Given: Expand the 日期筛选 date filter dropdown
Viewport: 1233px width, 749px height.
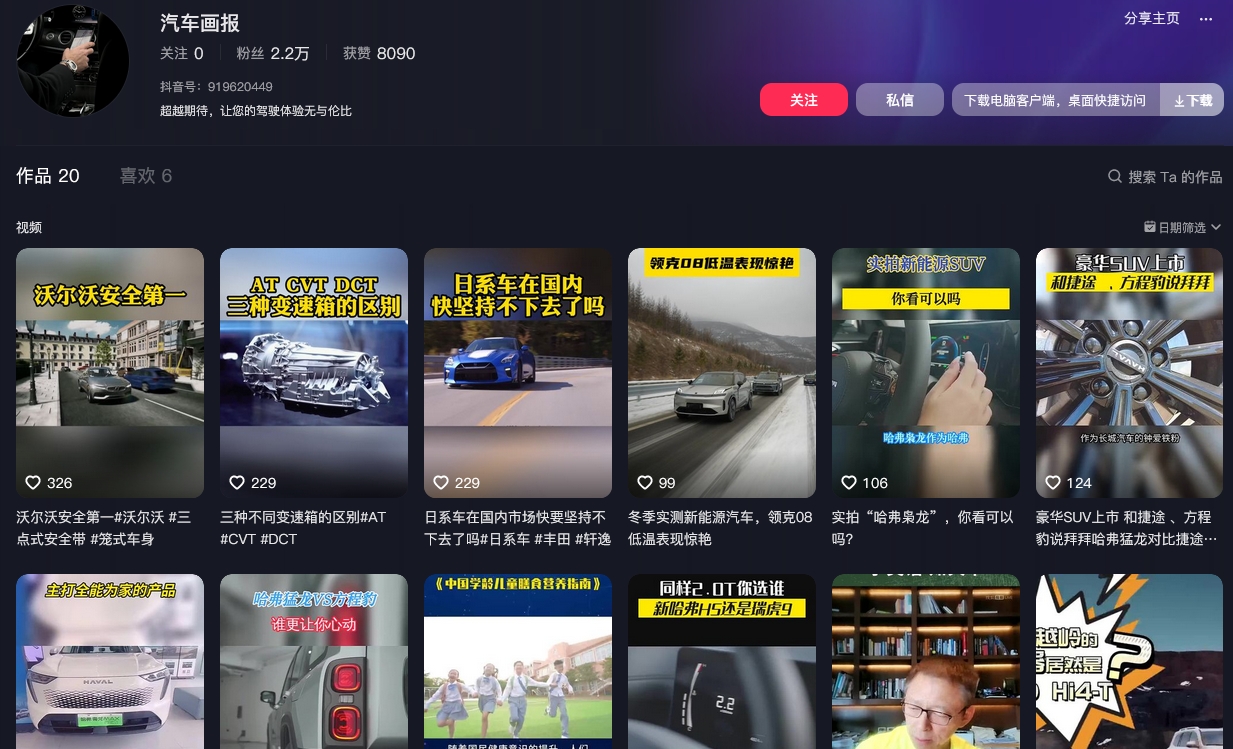Looking at the screenshot, I should tap(1183, 227).
